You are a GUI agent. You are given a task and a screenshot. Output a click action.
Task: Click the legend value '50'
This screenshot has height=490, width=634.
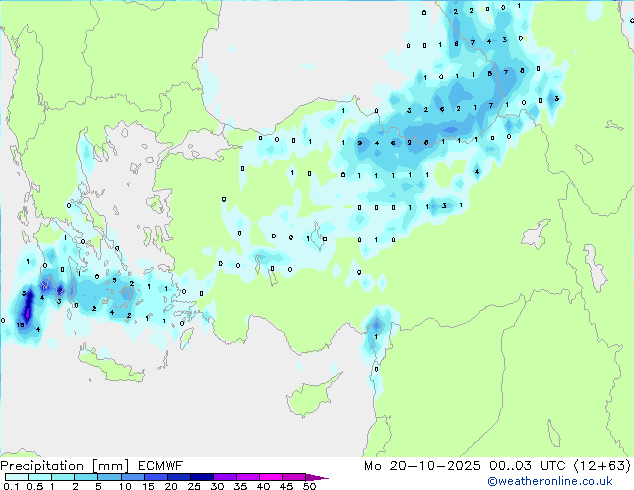tap(310, 486)
